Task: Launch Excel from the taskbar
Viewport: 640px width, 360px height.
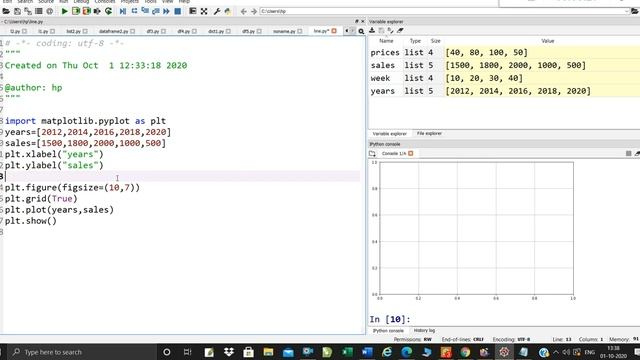Action: coord(347,352)
